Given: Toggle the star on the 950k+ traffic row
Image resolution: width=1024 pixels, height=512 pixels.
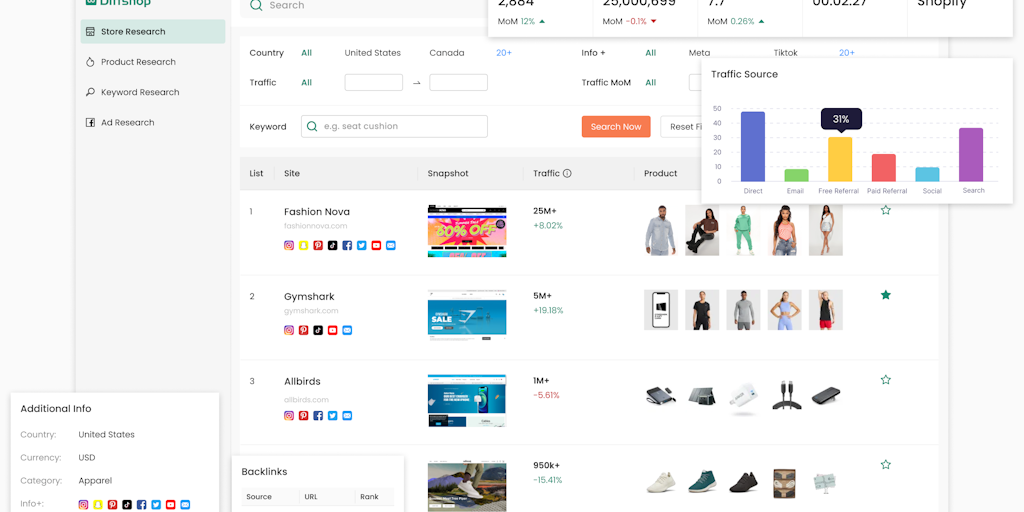Looking at the screenshot, I should pyautogui.click(x=886, y=464).
